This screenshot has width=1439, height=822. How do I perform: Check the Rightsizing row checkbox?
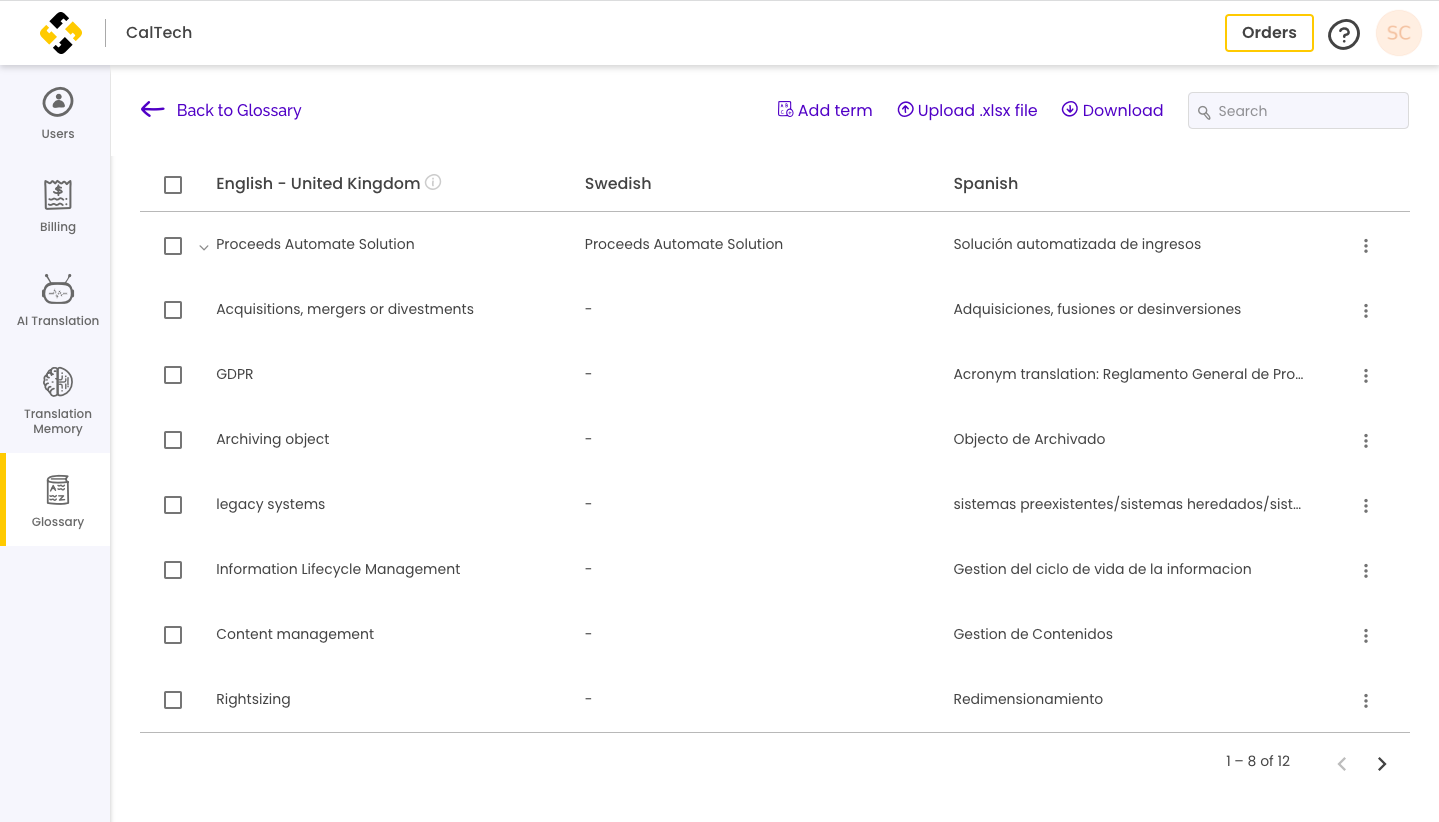click(x=173, y=700)
